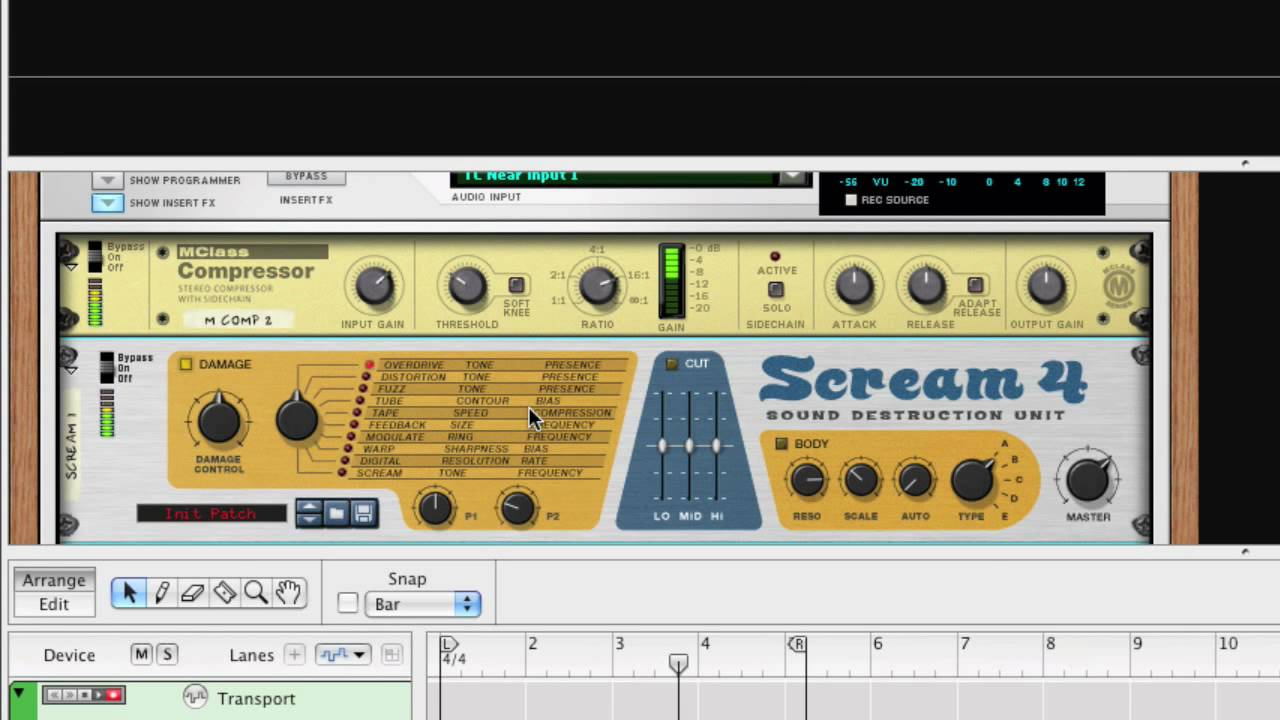
Task: Select the Tube damage type LED
Action: 360,401
